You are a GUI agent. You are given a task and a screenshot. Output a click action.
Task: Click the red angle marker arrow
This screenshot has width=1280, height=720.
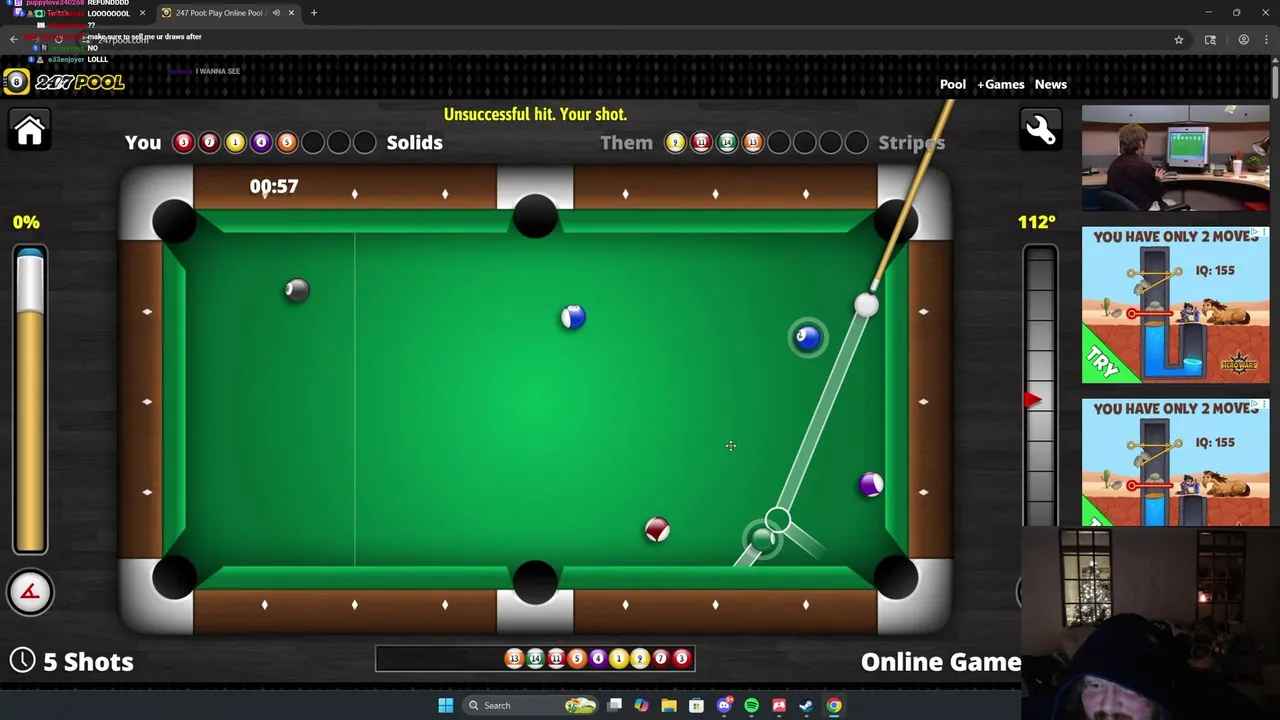point(1032,399)
